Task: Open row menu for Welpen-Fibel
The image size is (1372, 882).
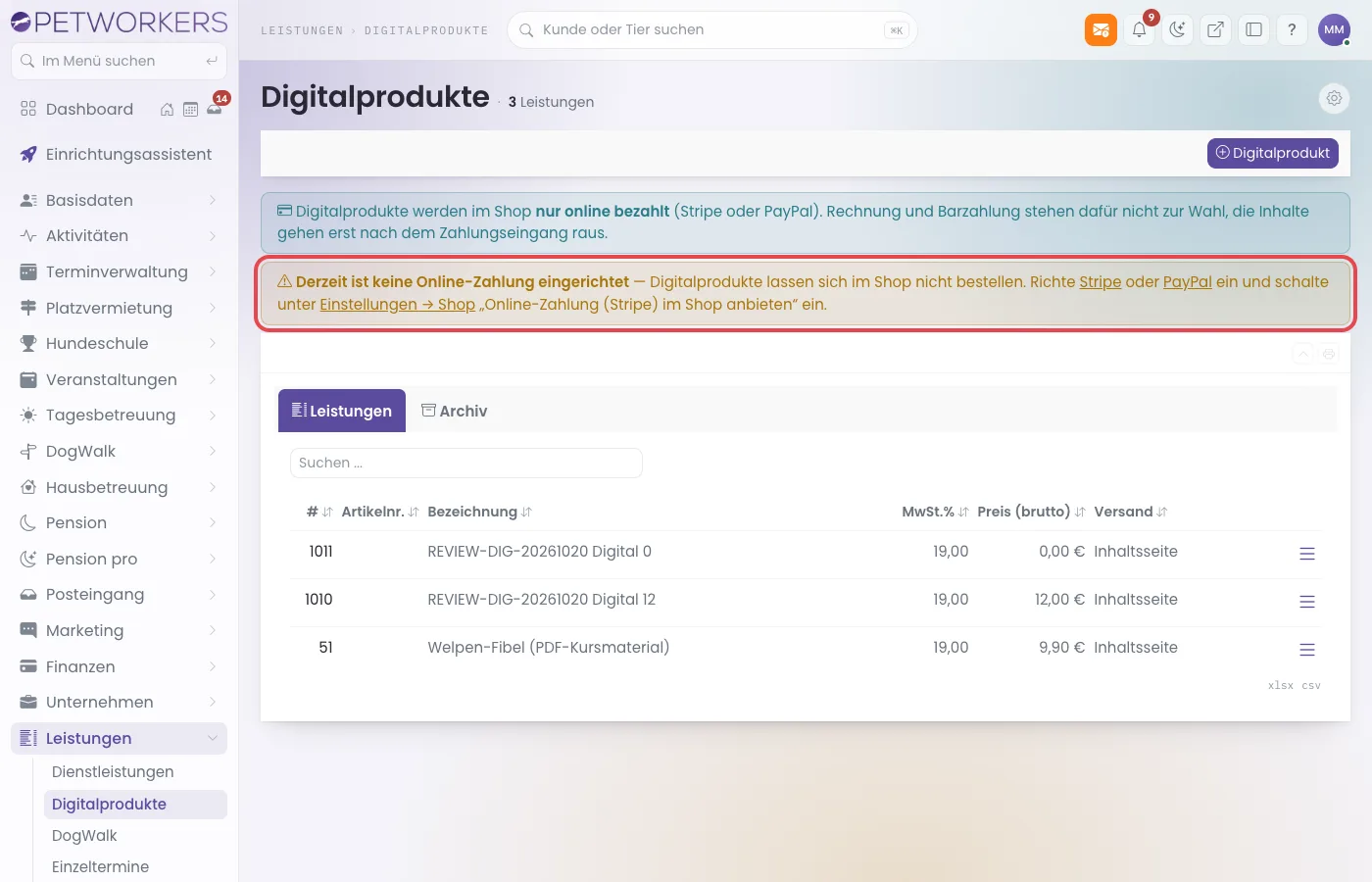Action: (x=1307, y=650)
